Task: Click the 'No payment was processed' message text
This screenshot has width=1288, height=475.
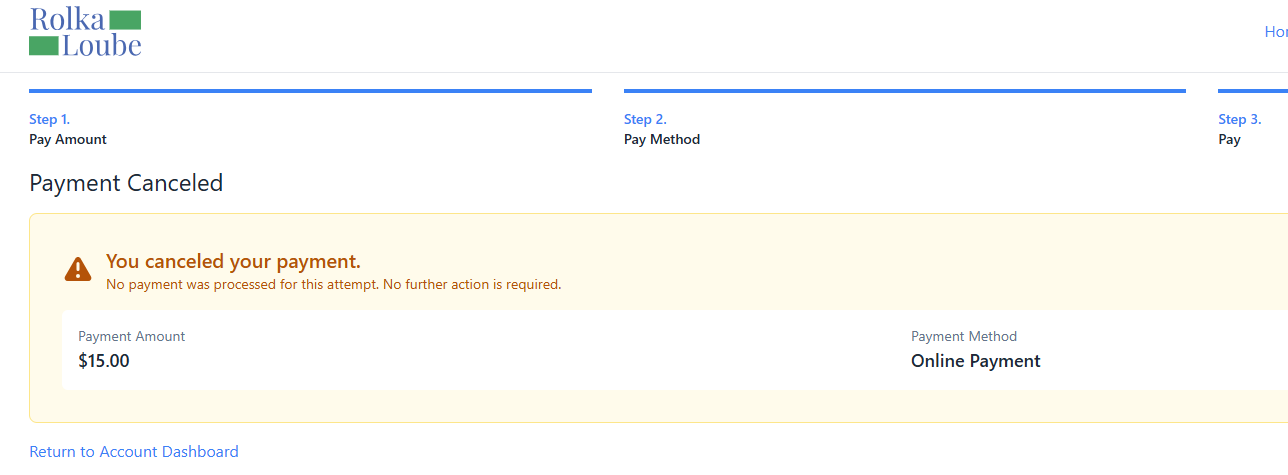Action: coord(334,284)
